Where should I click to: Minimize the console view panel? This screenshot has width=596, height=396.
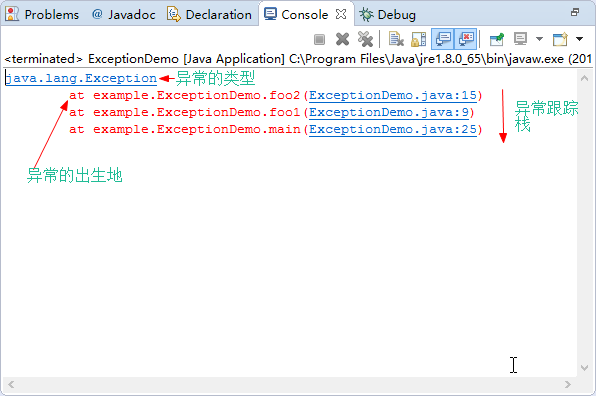click(x=575, y=12)
